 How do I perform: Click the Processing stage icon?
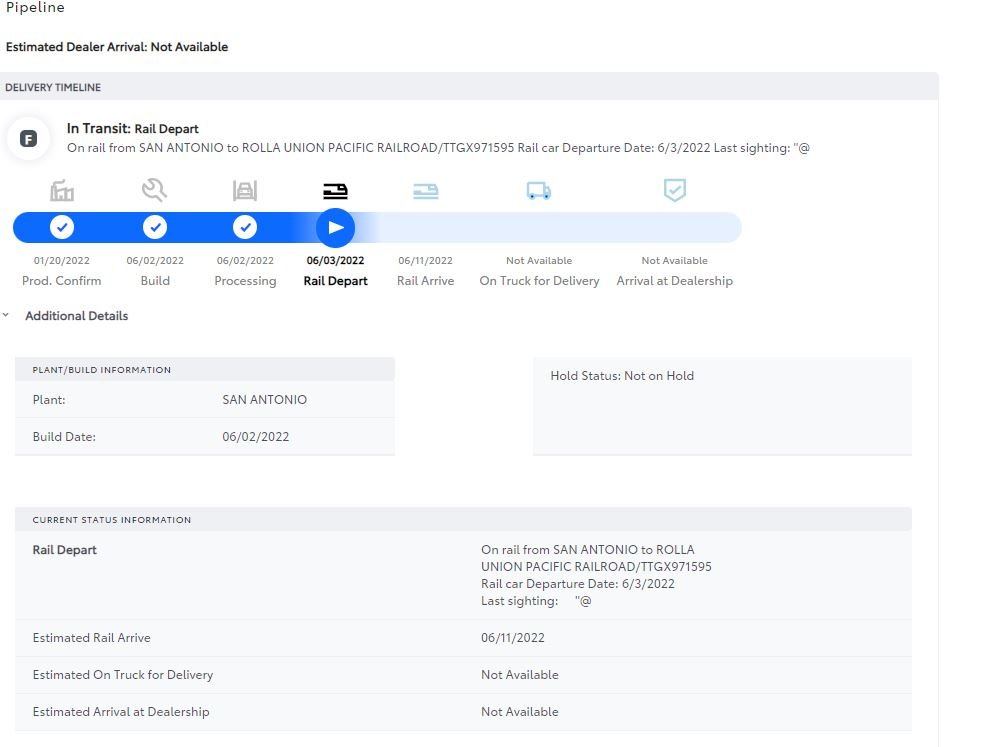coord(245,190)
